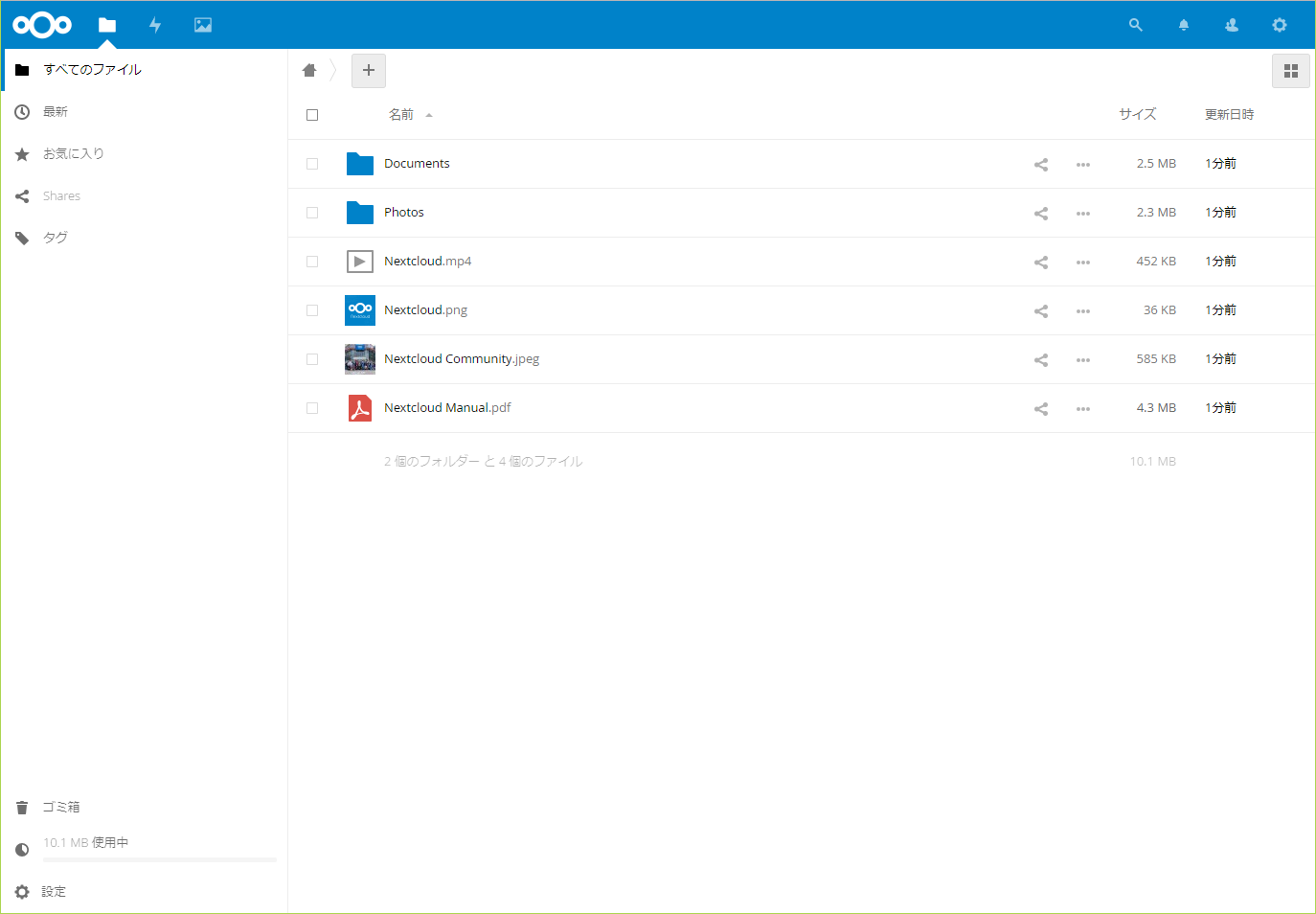Tick the select-all files checkbox

pyautogui.click(x=312, y=115)
